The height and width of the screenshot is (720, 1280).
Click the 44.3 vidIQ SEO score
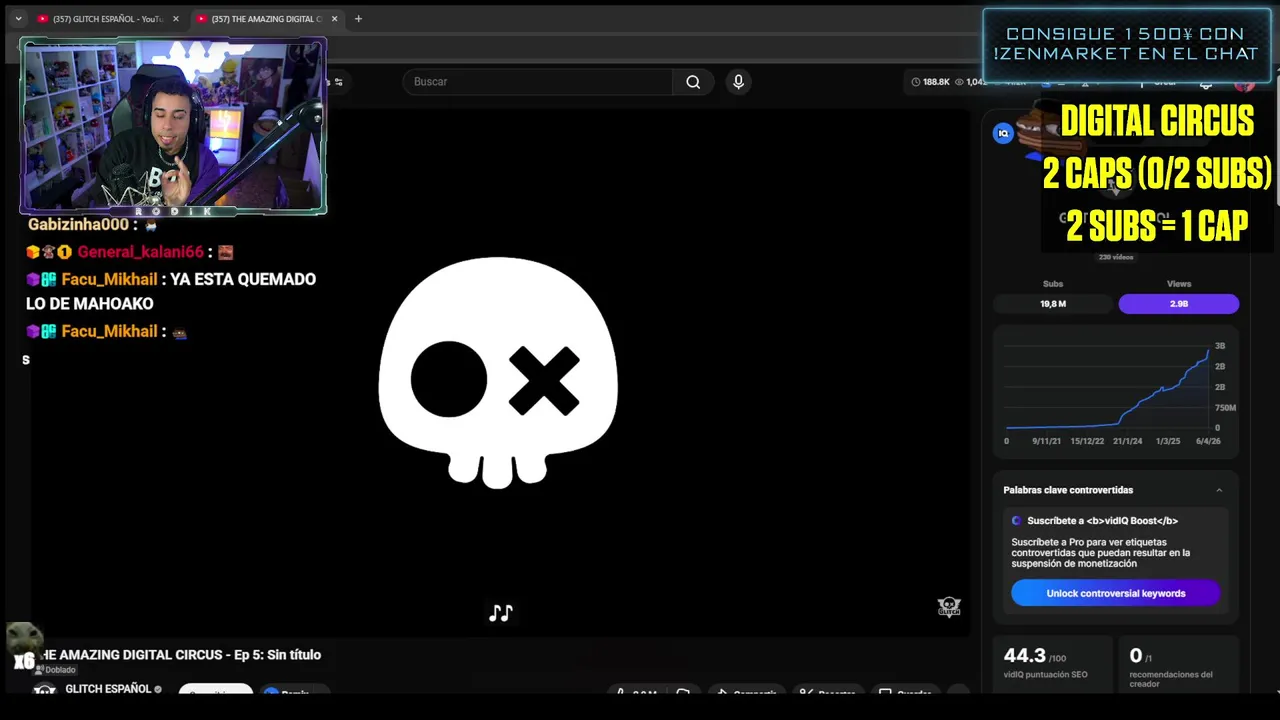coord(1025,656)
